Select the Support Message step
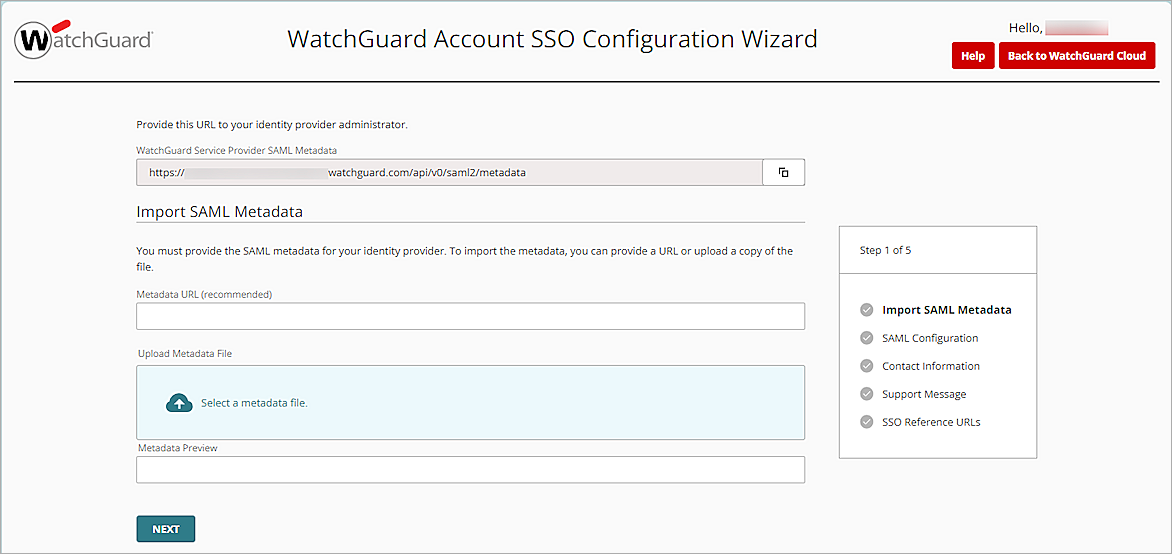This screenshot has width=1172, height=554. click(x=924, y=394)
